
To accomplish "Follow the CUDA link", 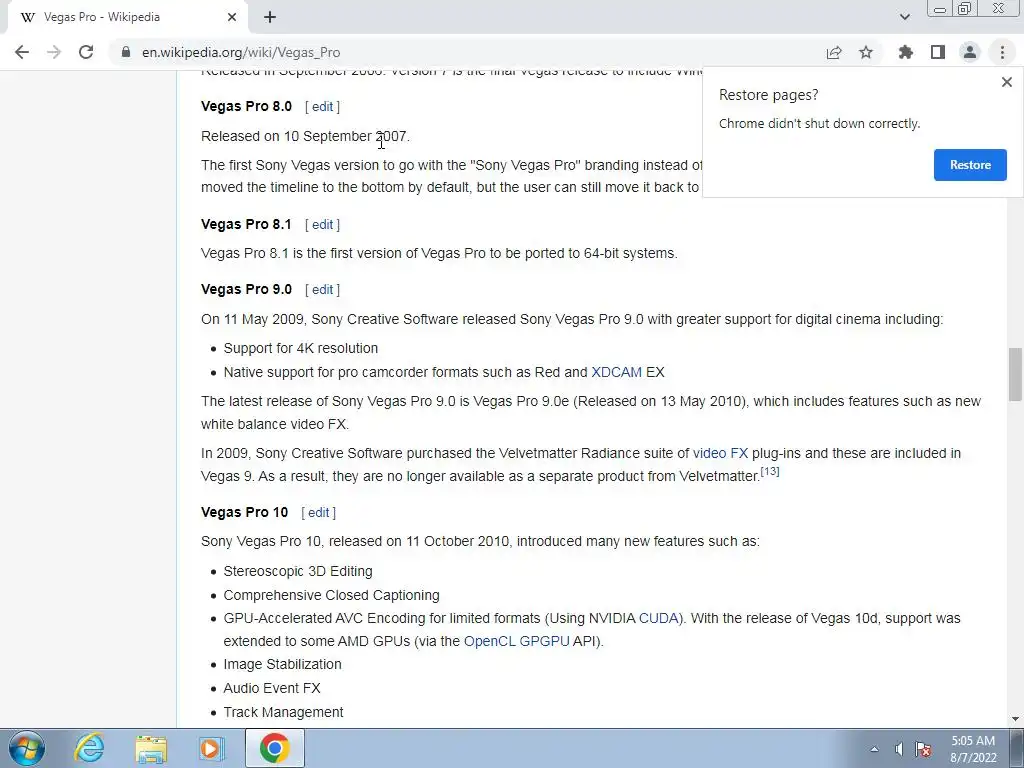I will (x=660, y=618).
